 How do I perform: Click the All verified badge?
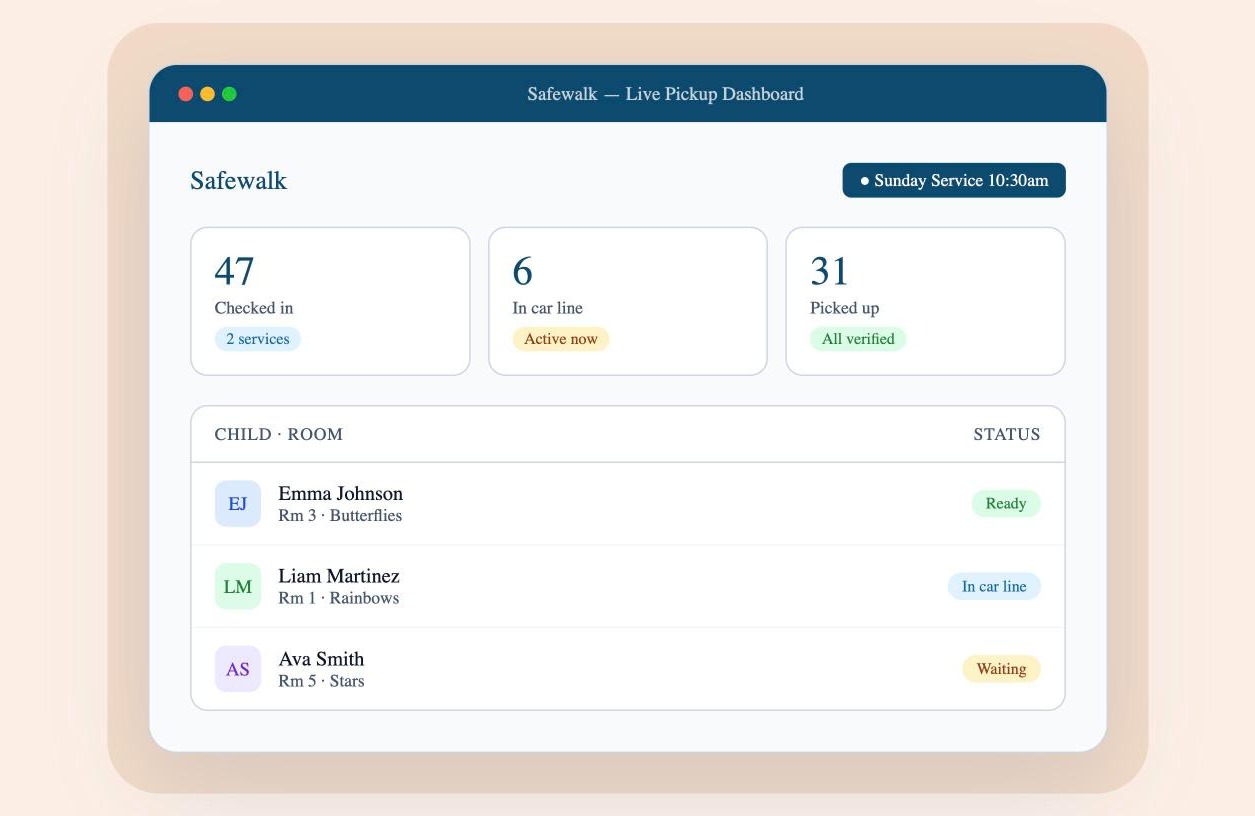(858, 339)
